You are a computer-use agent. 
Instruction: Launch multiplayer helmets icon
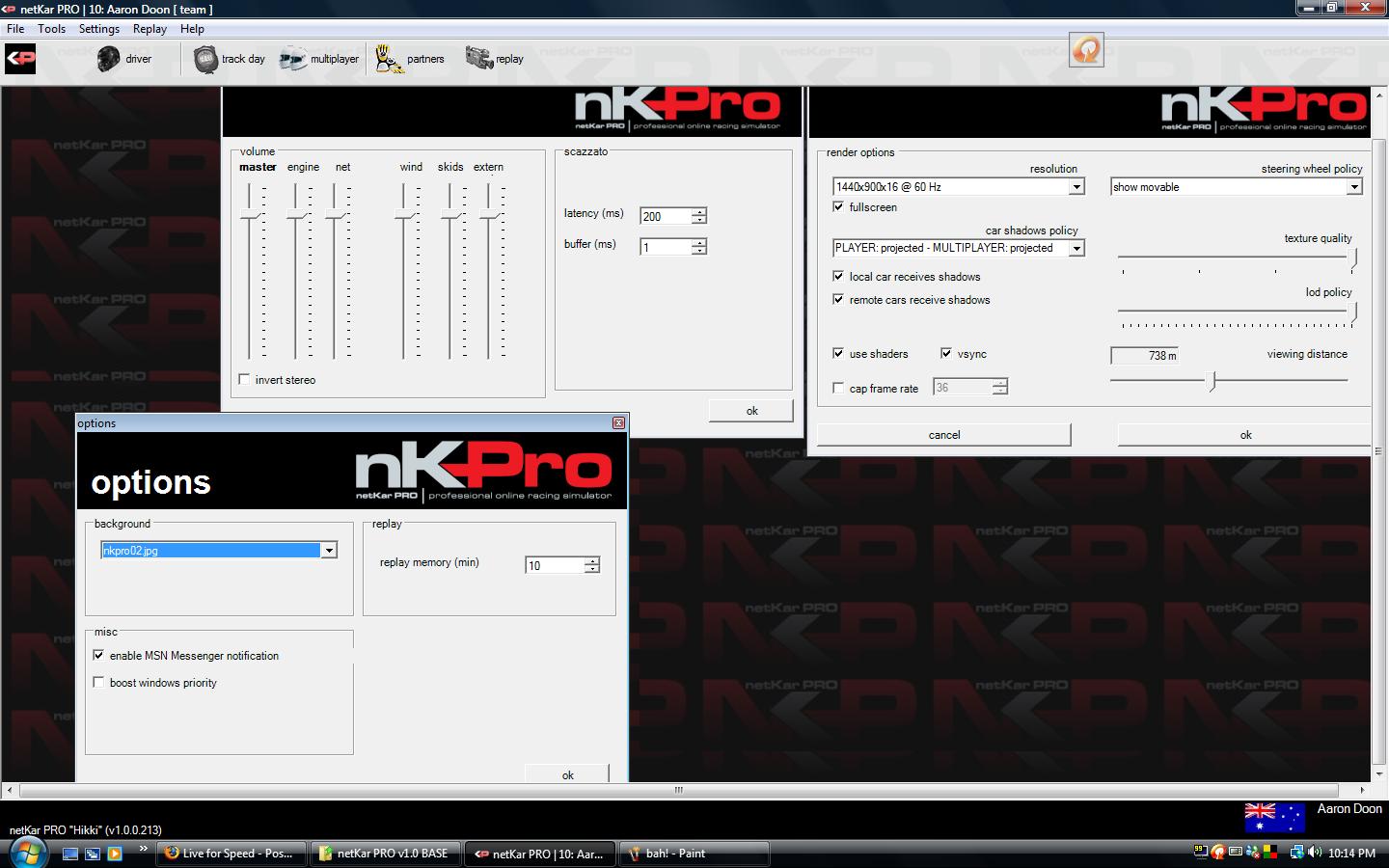pos(292,59)
